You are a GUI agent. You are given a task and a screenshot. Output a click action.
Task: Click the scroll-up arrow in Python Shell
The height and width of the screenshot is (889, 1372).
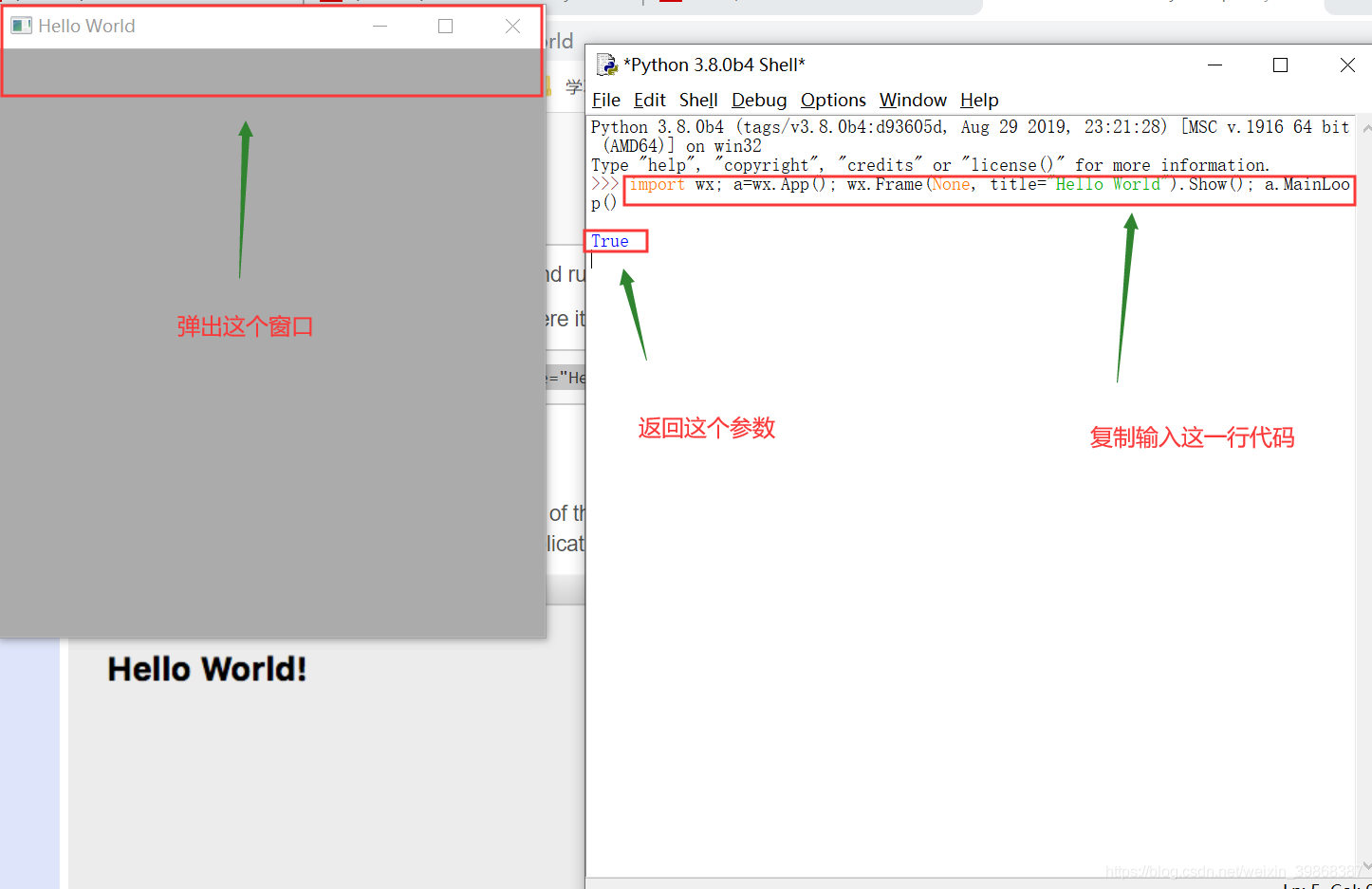1365,127
